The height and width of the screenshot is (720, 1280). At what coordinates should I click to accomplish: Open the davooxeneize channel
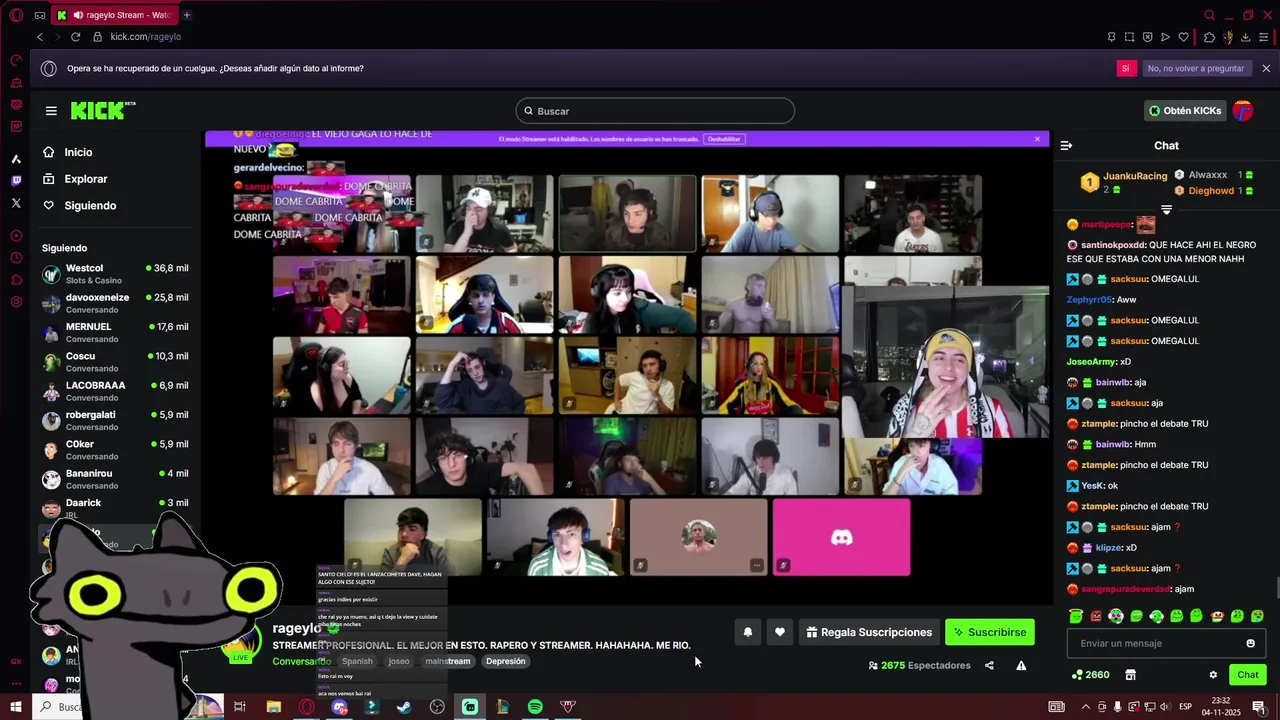pos(115,303)
